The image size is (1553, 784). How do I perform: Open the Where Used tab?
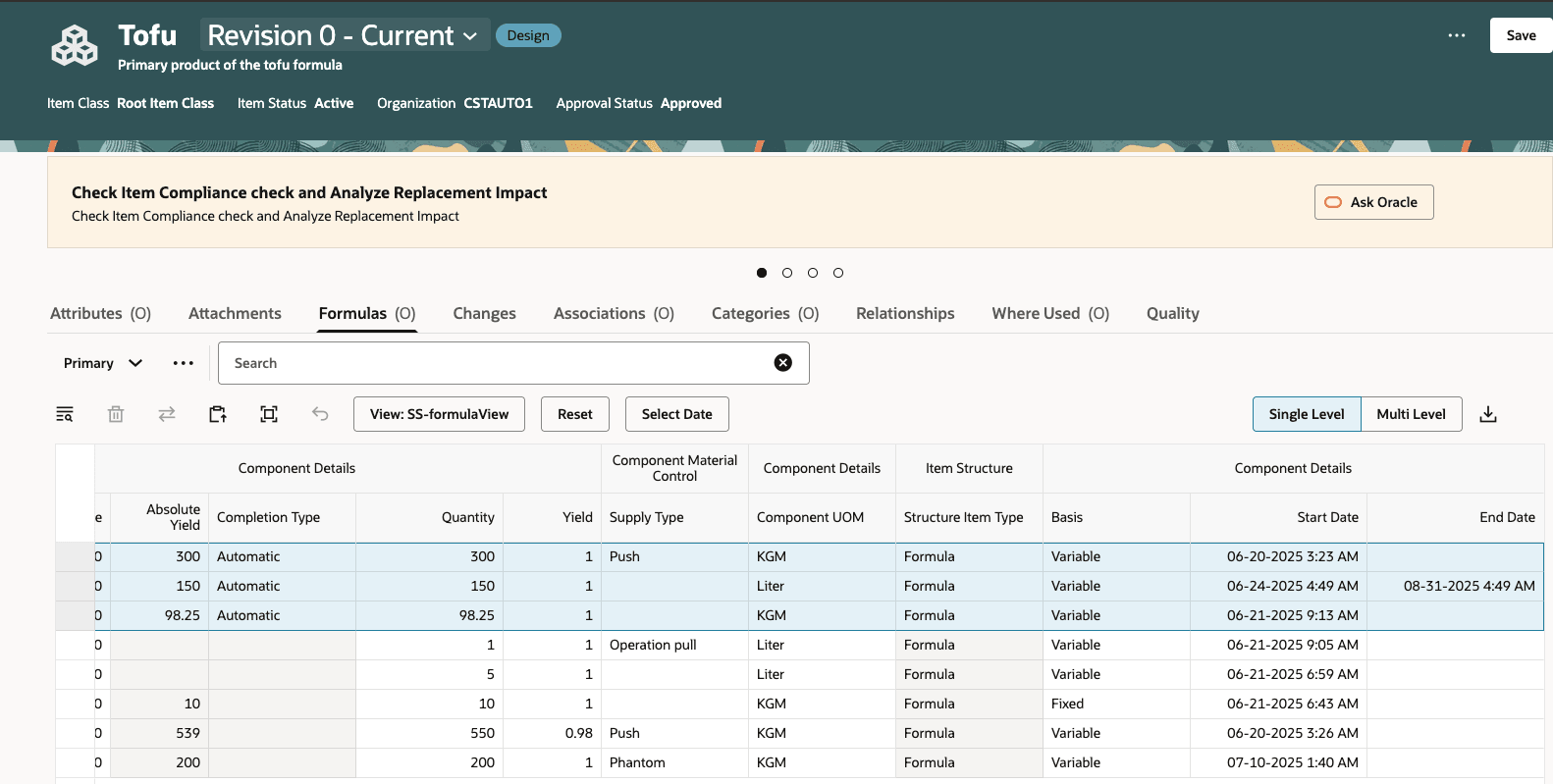coord(1049,313)
